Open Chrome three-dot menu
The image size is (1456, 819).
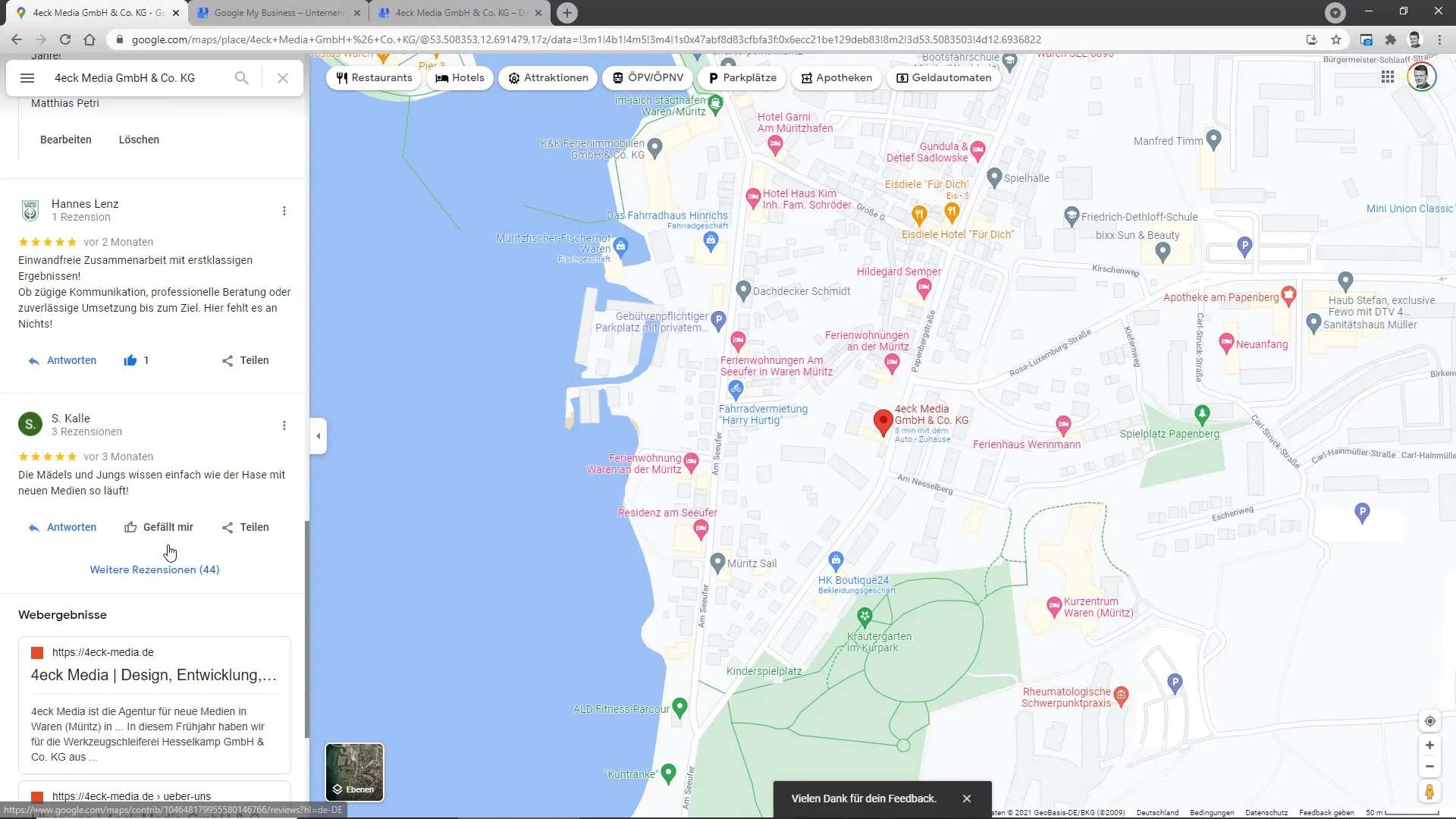[x=1439, y=39]
